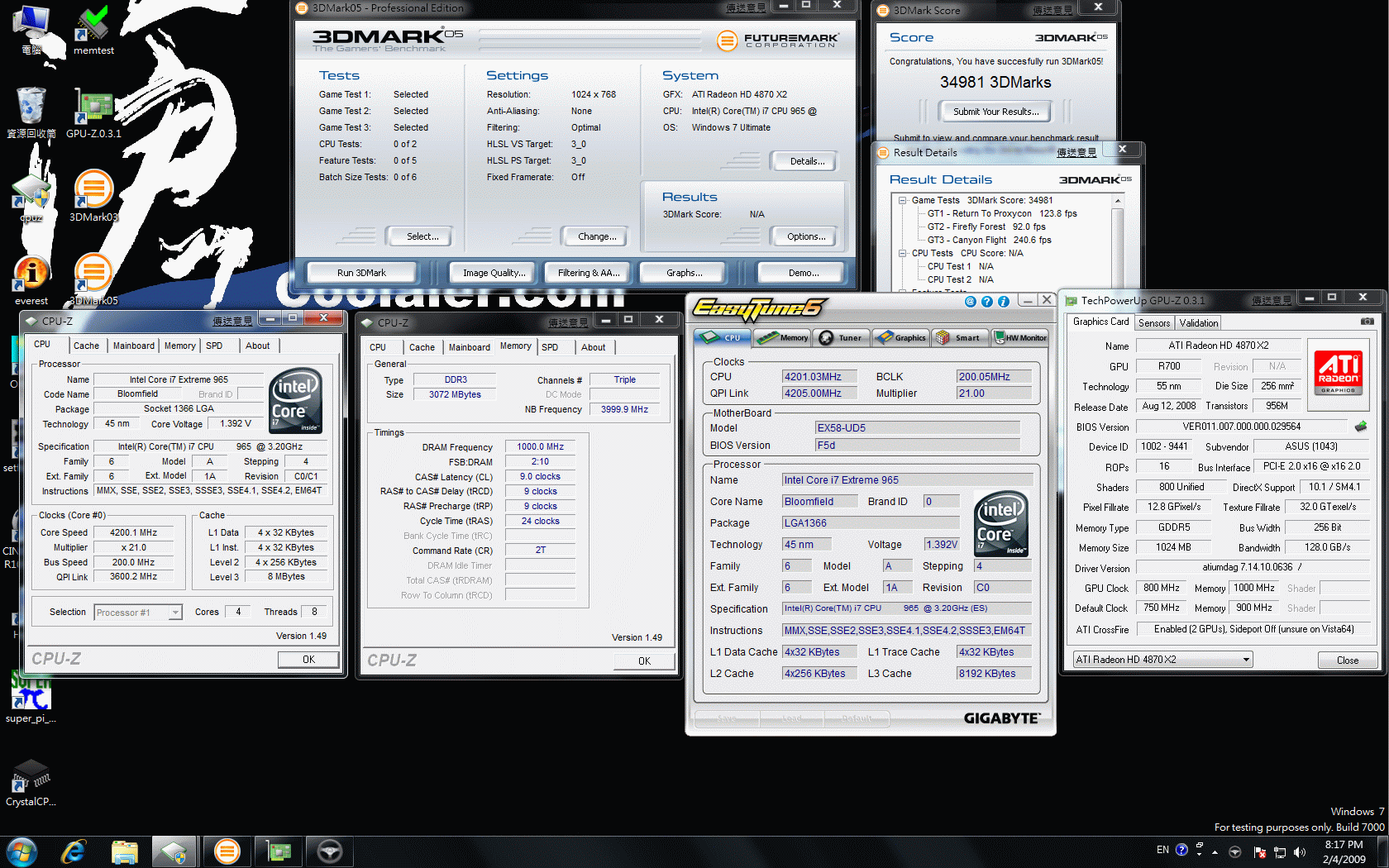Open Internet Explorer from the taskbar

[74, 851]
